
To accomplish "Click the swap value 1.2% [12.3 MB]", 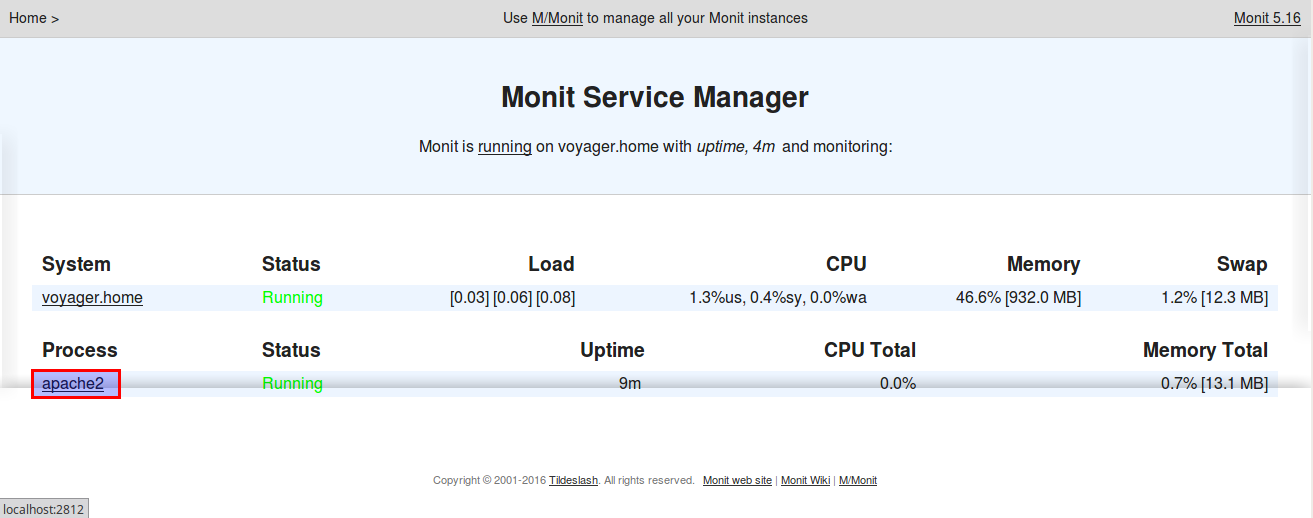I will [x=1213, y=298].
